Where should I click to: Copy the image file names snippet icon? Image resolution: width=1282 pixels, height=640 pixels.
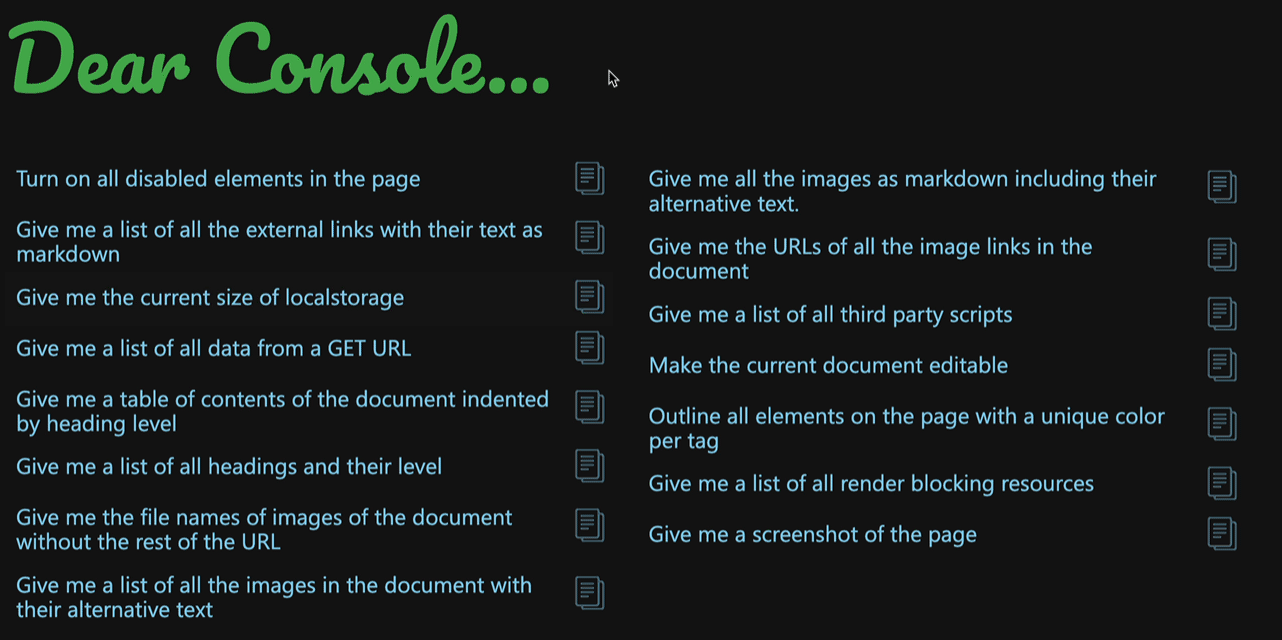click(589, 525)
